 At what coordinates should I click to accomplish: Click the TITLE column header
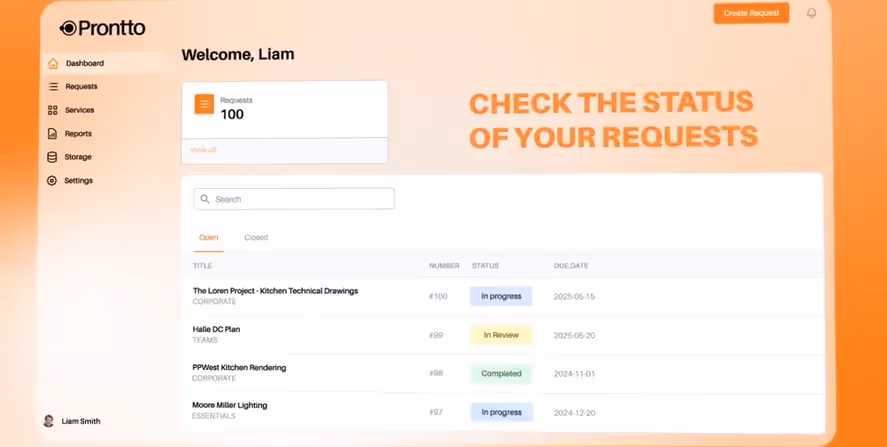pyautogui.click(x=202, y=266)
